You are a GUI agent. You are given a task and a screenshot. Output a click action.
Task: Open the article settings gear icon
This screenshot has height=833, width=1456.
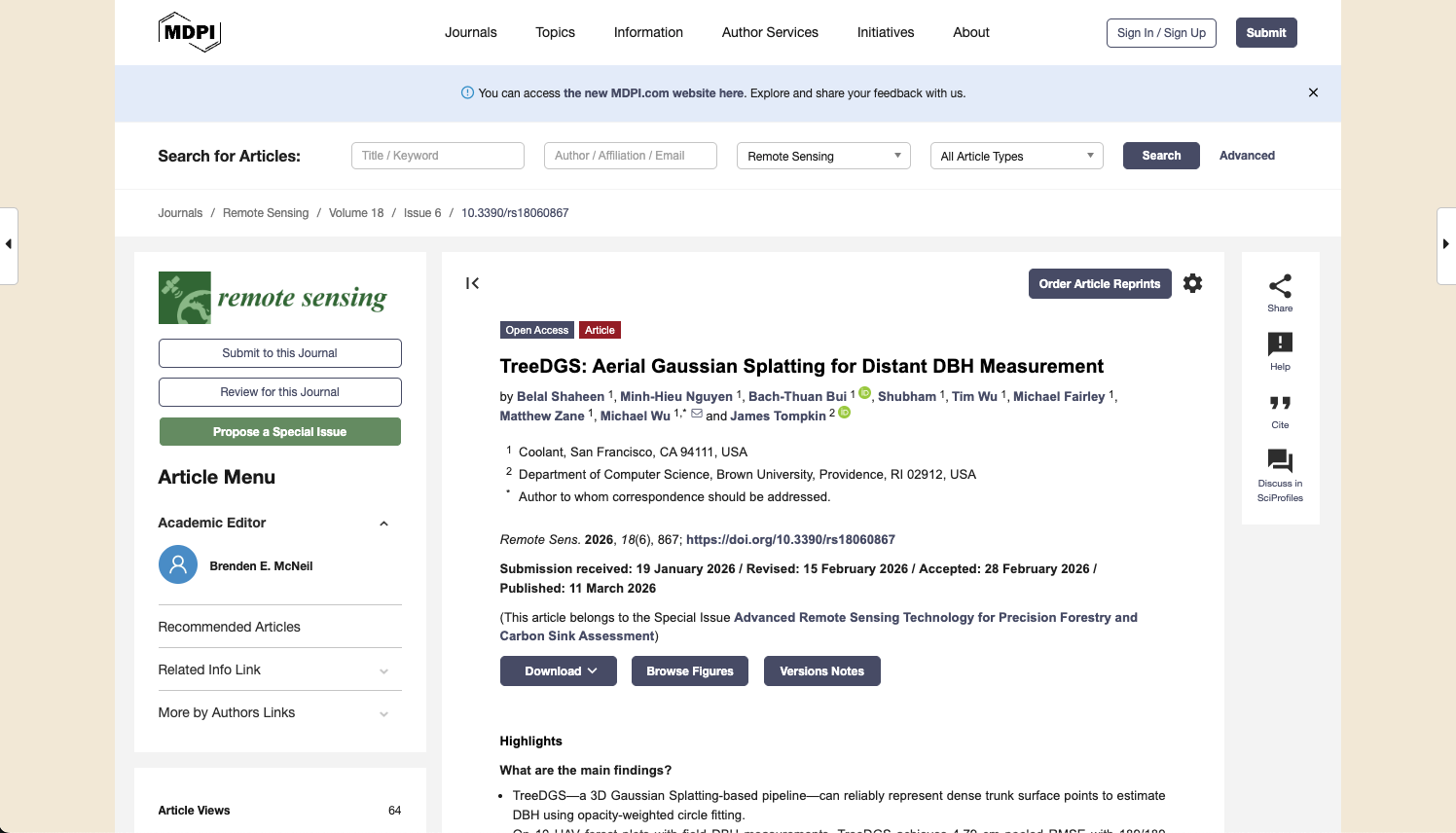1192,283
